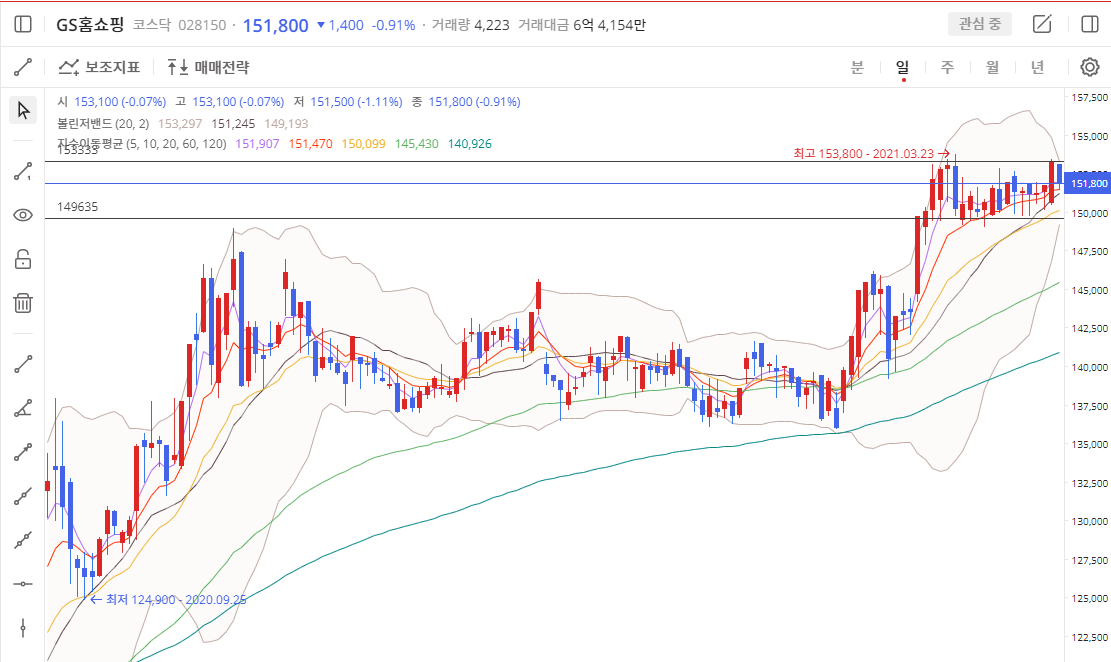Switch to 년 yearly chart
The height and width of the screenshot is (662, 1111).
tap(1038, 67)
